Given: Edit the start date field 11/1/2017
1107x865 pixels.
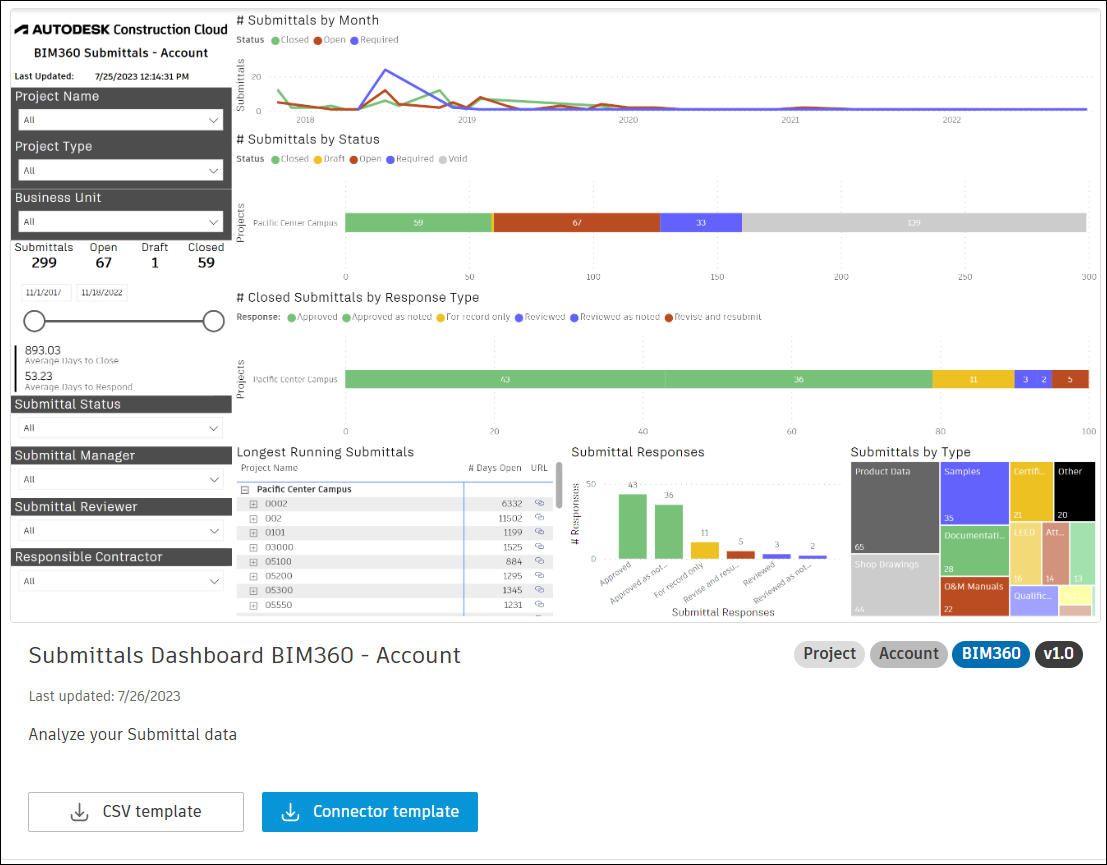Looking at the screenshot, I should coord(46,292).
